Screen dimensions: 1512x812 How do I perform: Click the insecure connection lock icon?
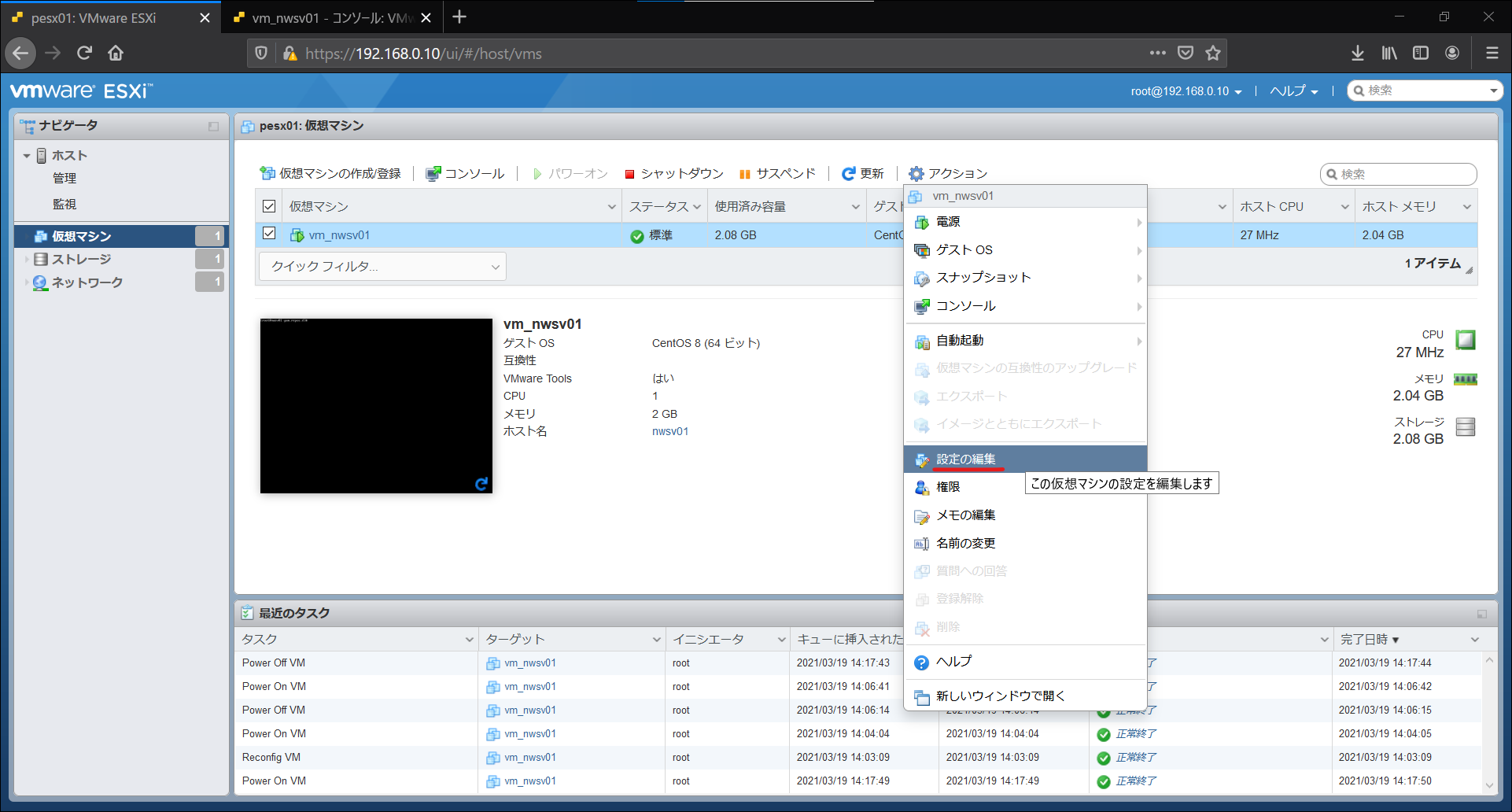(x=289, y=54)
